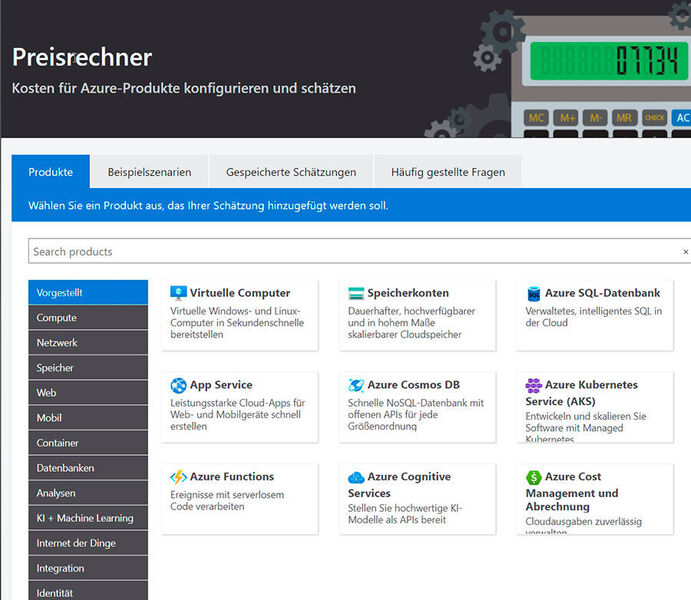Click the blue AC key on calculator
This screenshot has height=600, width=691.
coord(681,118)
